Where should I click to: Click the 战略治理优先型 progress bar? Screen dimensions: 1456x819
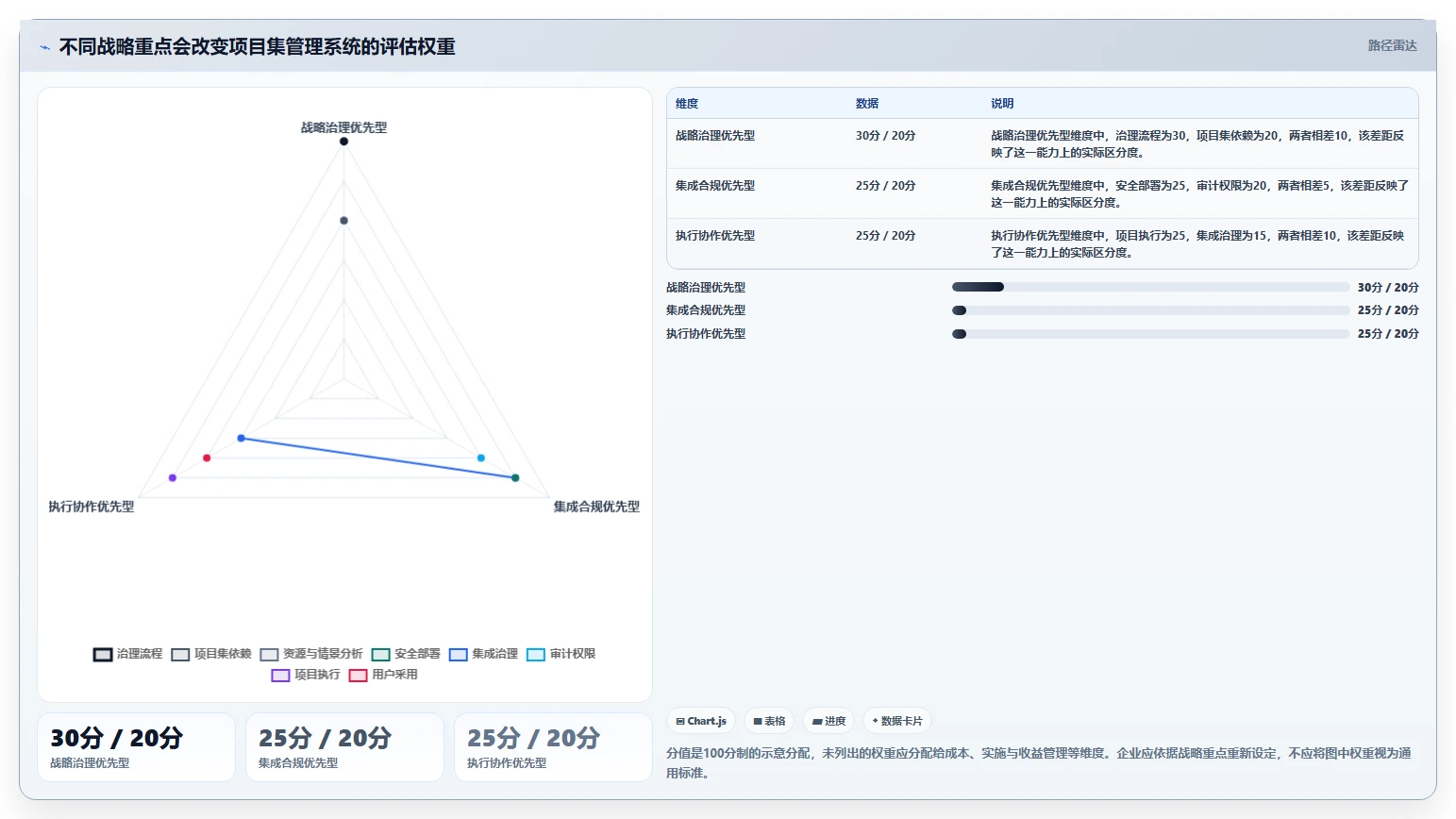[x=1150, y=287]
